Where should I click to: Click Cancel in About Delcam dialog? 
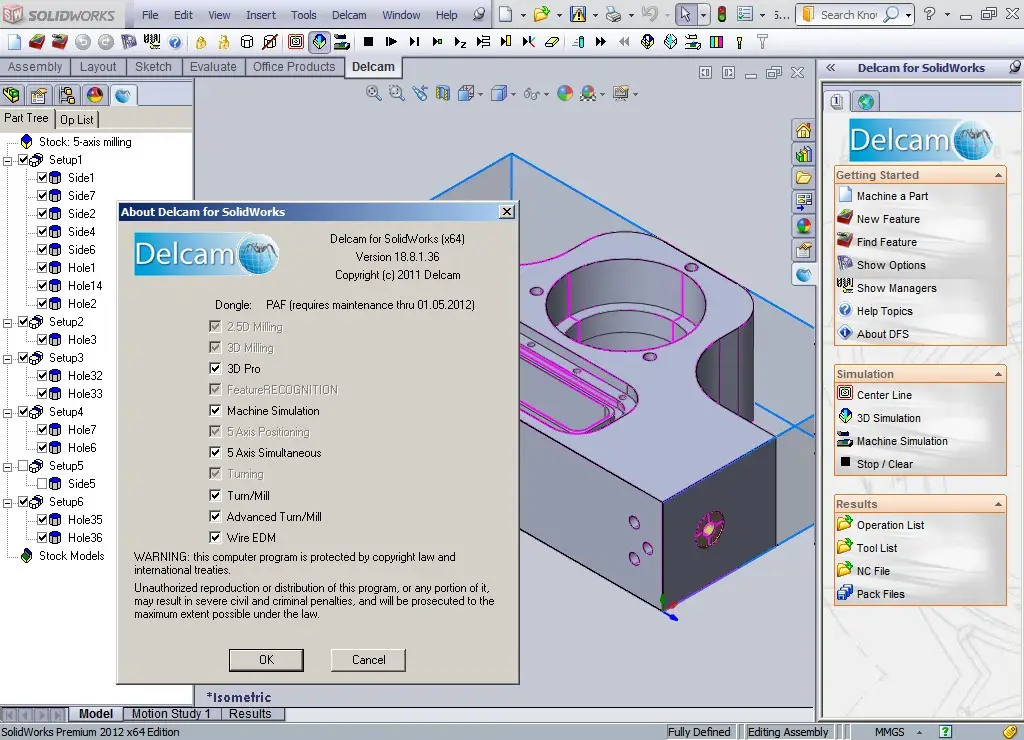coord(368,660)
